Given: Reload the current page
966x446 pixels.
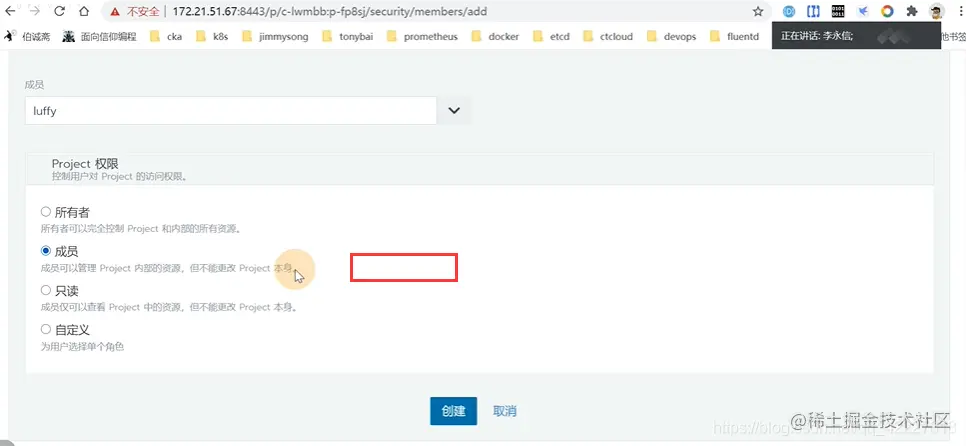Looking at the screenshot, I should [60, 12].
